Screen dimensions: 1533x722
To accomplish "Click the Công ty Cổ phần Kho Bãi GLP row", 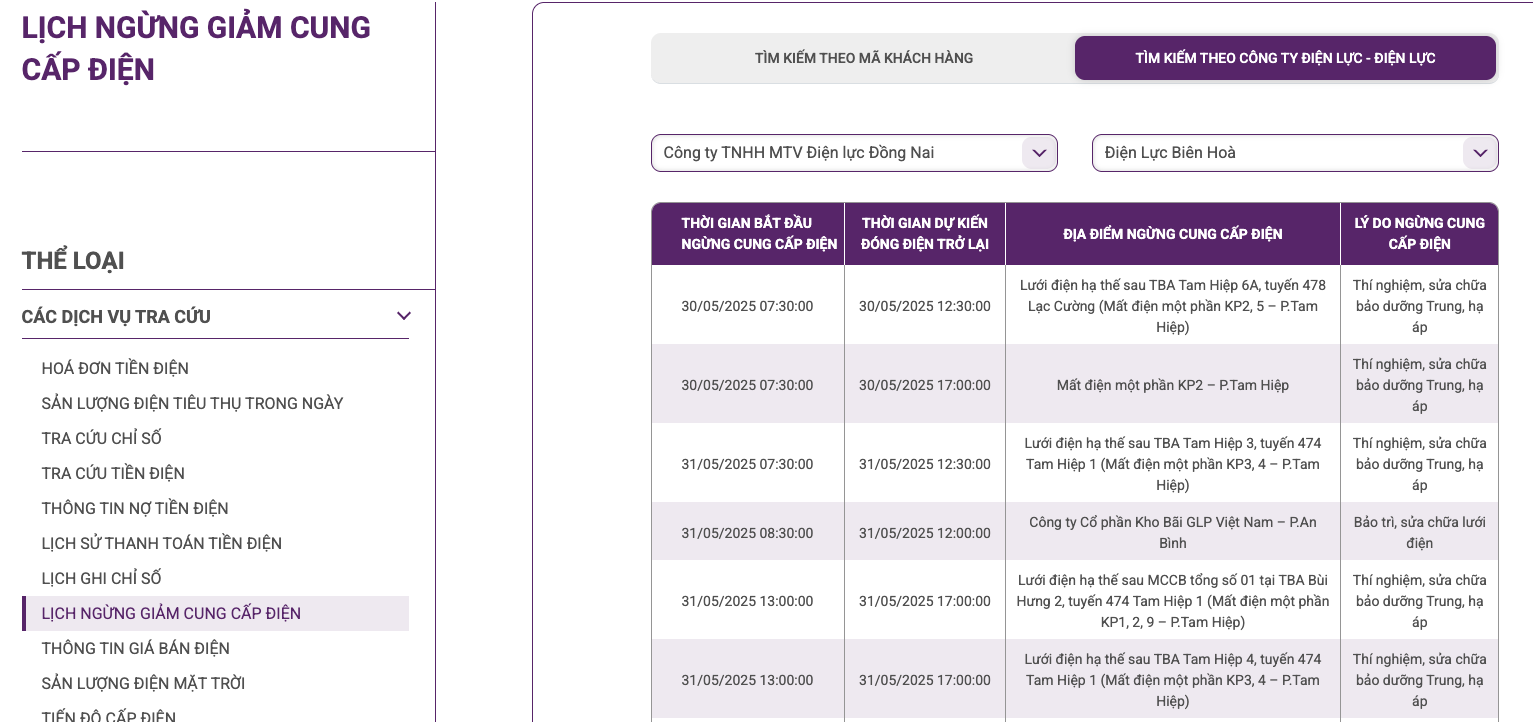I will pos(1172,532).
